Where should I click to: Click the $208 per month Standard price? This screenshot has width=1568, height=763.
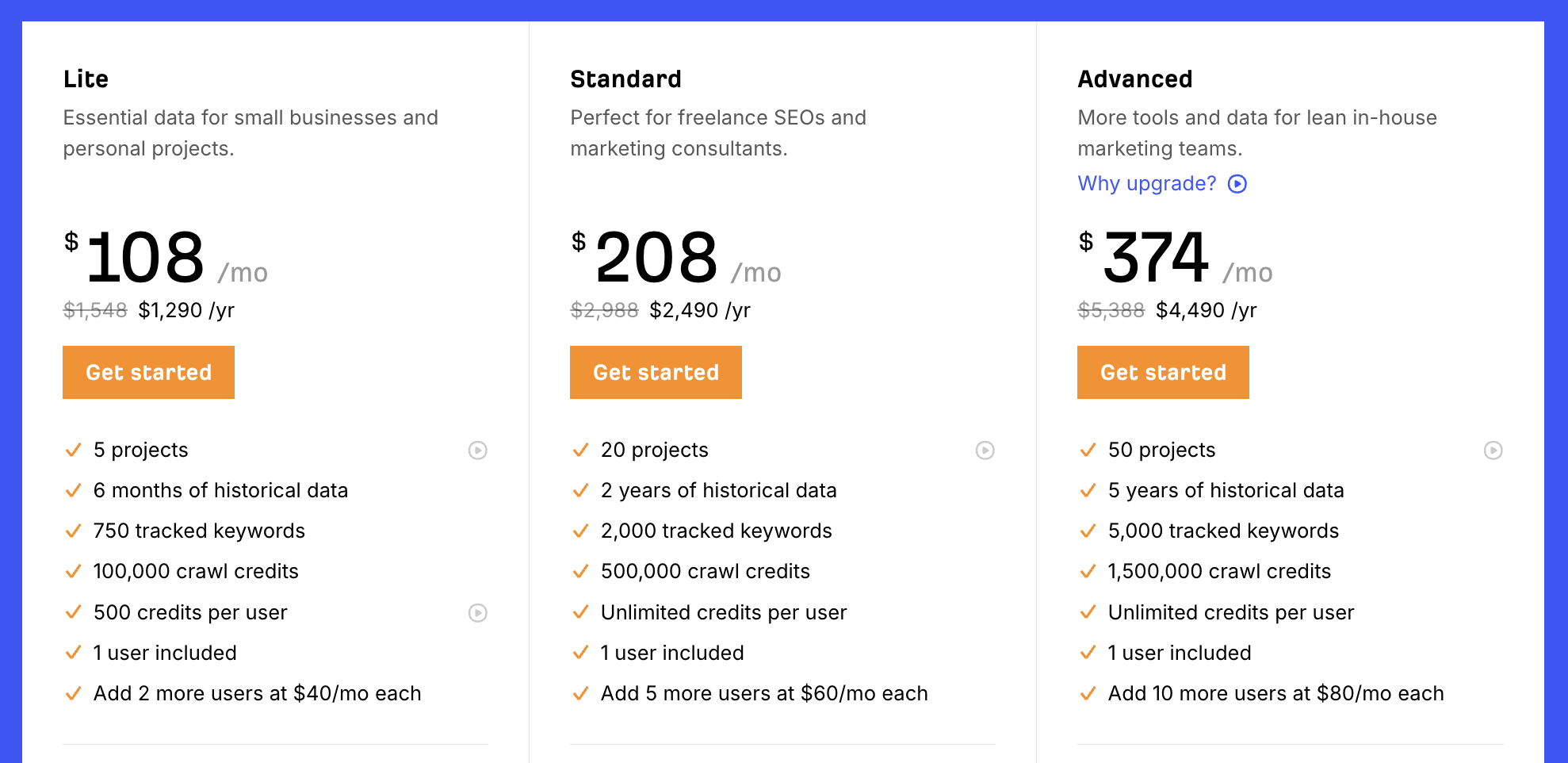[656, 258]
